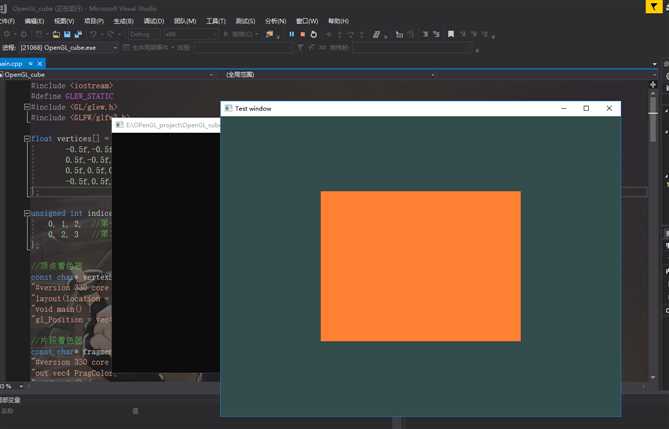Click the Test window title icon
This screenshot has width=669, height=429.
(228, 108)
